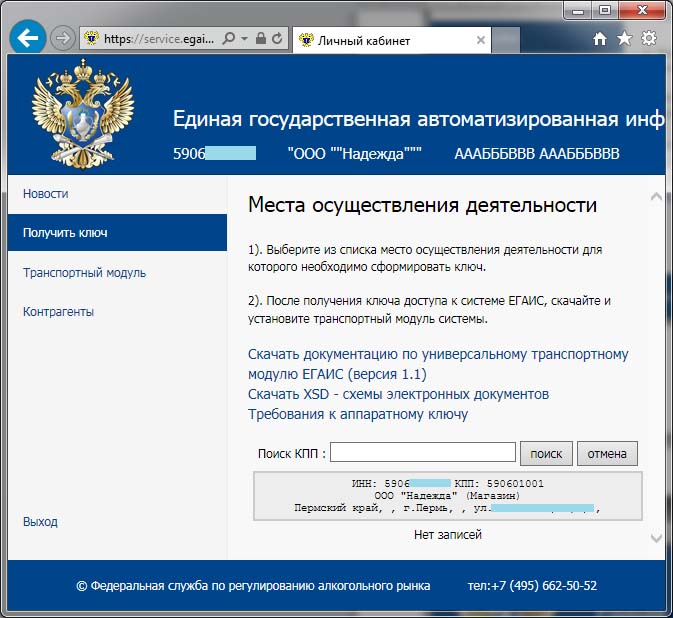Open Транспортный модуль section
Viewport: 673px width, 618px height.
[x=84, y=273]
